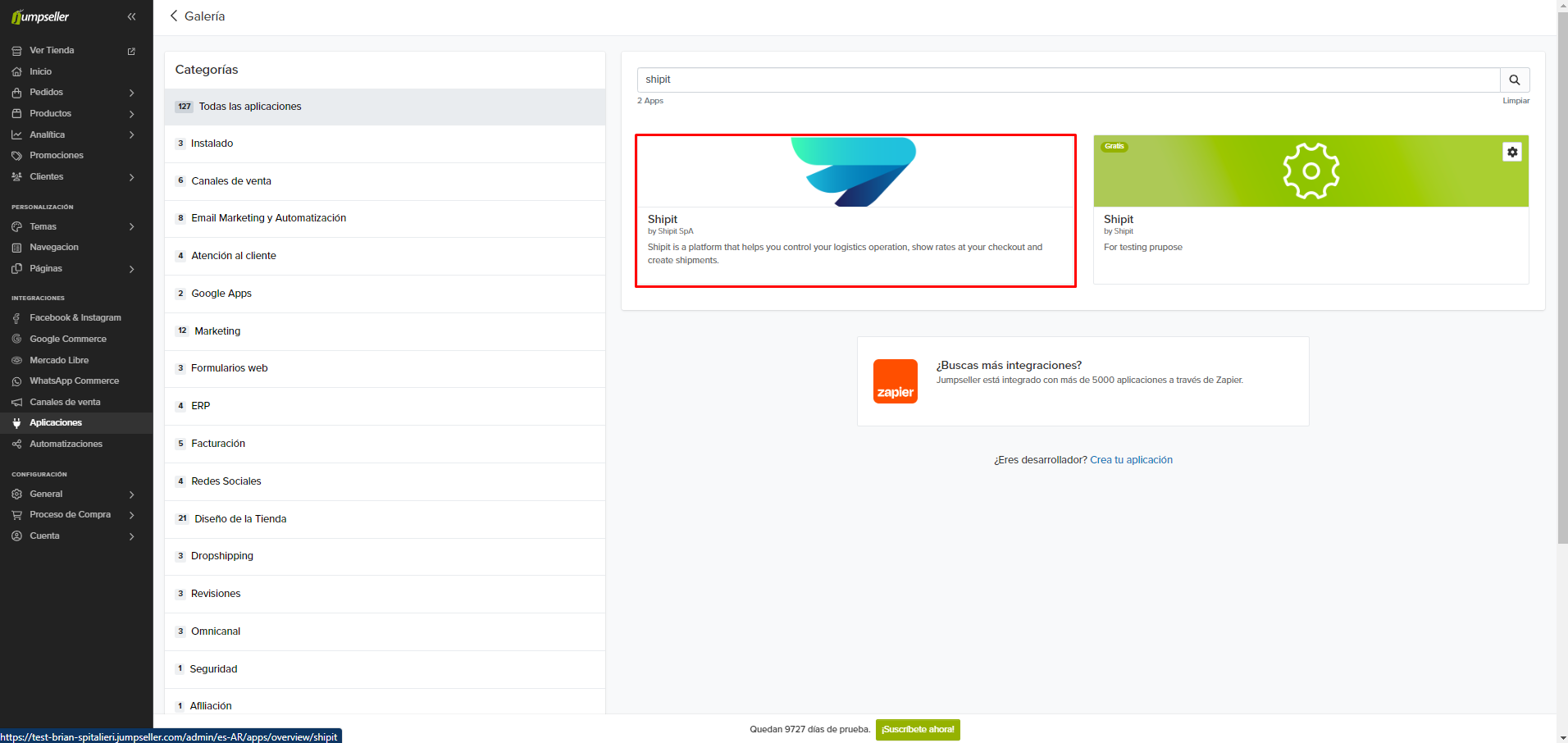
Task: Expand the Productos submenu chevron
Action: (132, 114)
